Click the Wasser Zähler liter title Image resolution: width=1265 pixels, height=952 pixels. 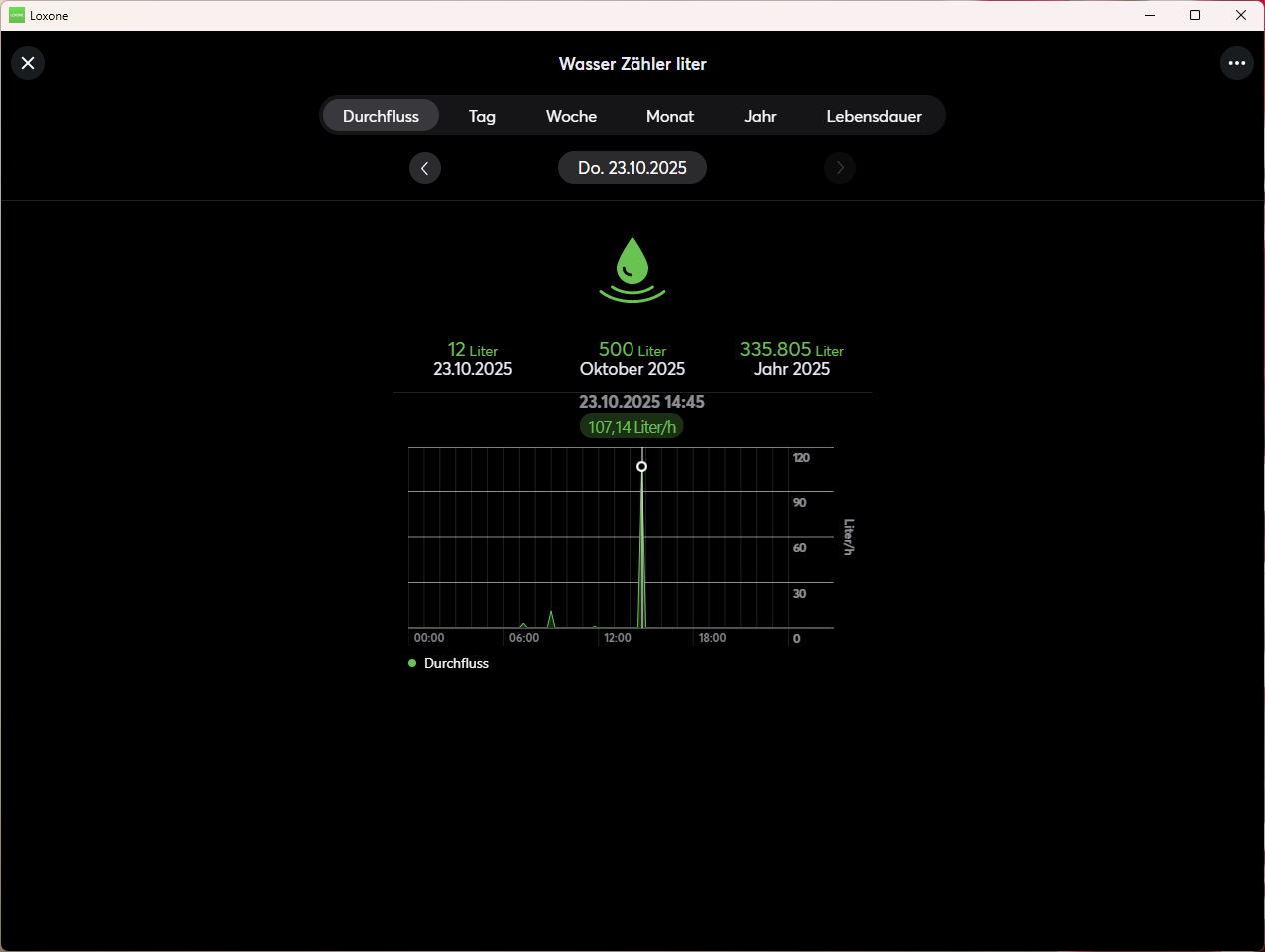pos(632,64)
